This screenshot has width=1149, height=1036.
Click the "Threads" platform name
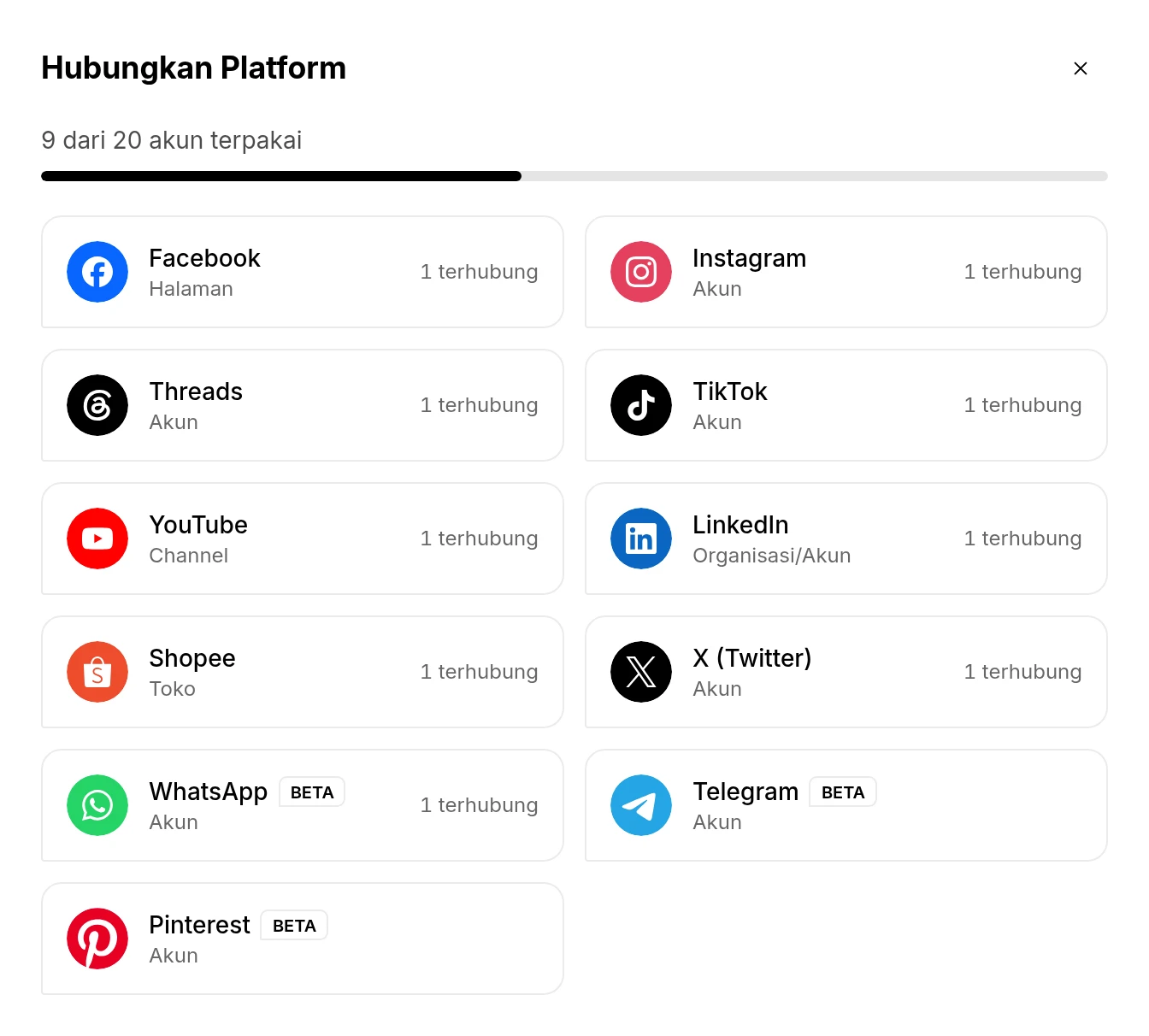coord(196,391)
